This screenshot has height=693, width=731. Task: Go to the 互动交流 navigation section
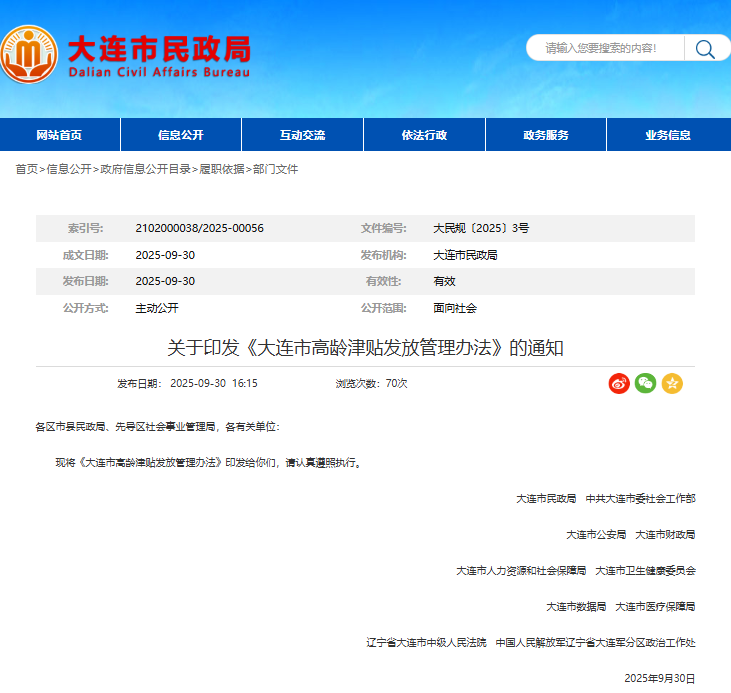(302, 135)
